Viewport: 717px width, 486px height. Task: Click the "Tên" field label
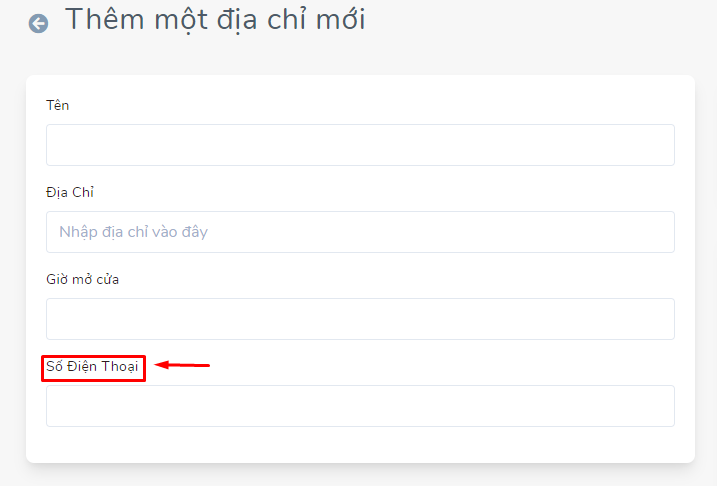(58, 105)
